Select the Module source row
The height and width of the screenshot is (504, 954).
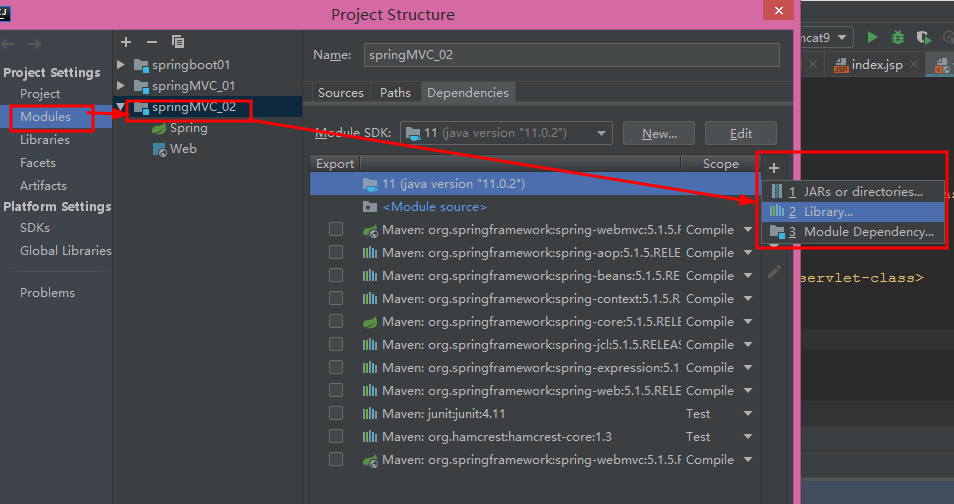click(533, 207)
